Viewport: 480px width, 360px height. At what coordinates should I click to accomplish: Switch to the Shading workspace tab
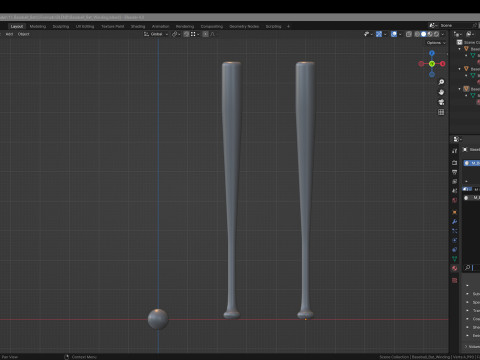(x=138, y=26)
